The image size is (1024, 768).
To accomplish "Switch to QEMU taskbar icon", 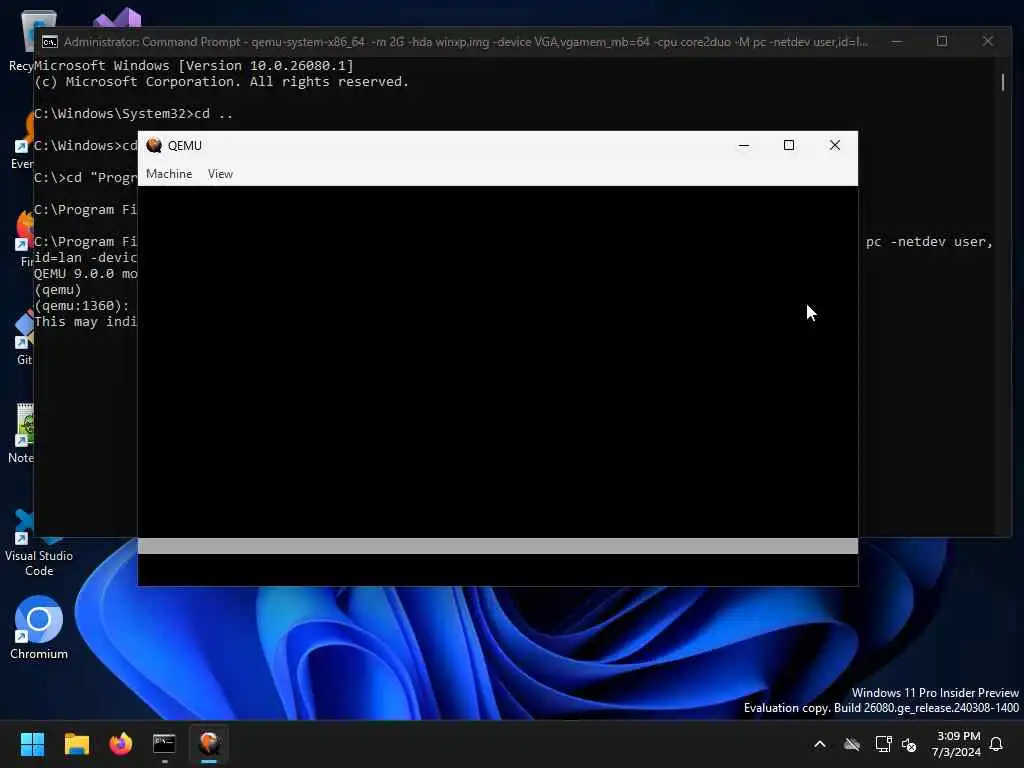I will [x=209, y=744].
